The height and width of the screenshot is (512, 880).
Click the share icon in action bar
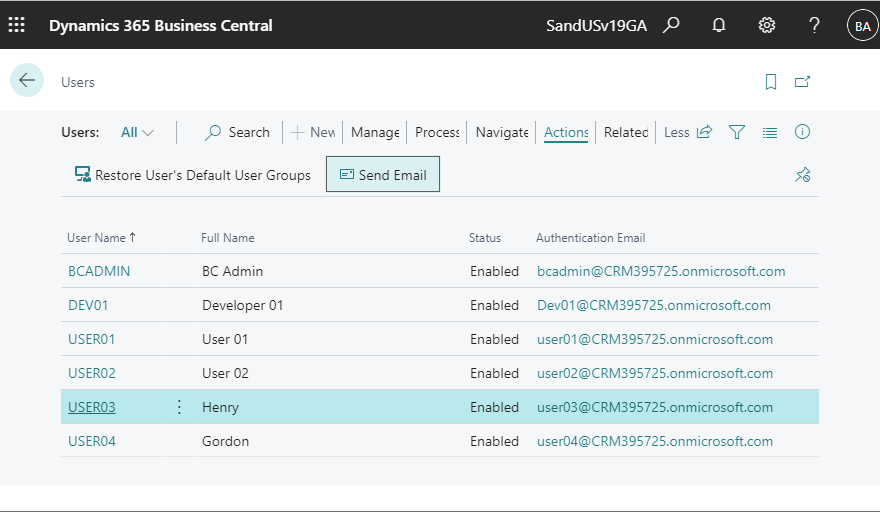[x=704, y=132]
